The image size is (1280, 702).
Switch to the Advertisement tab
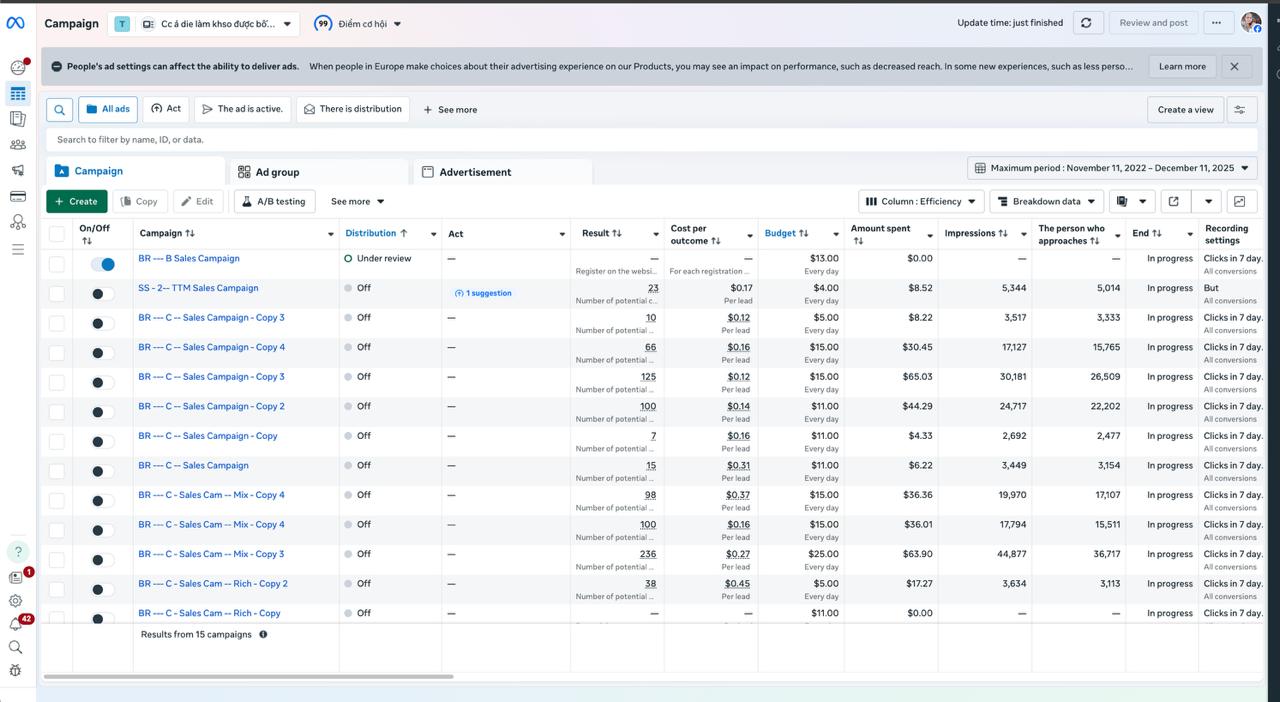click(467, 172)
